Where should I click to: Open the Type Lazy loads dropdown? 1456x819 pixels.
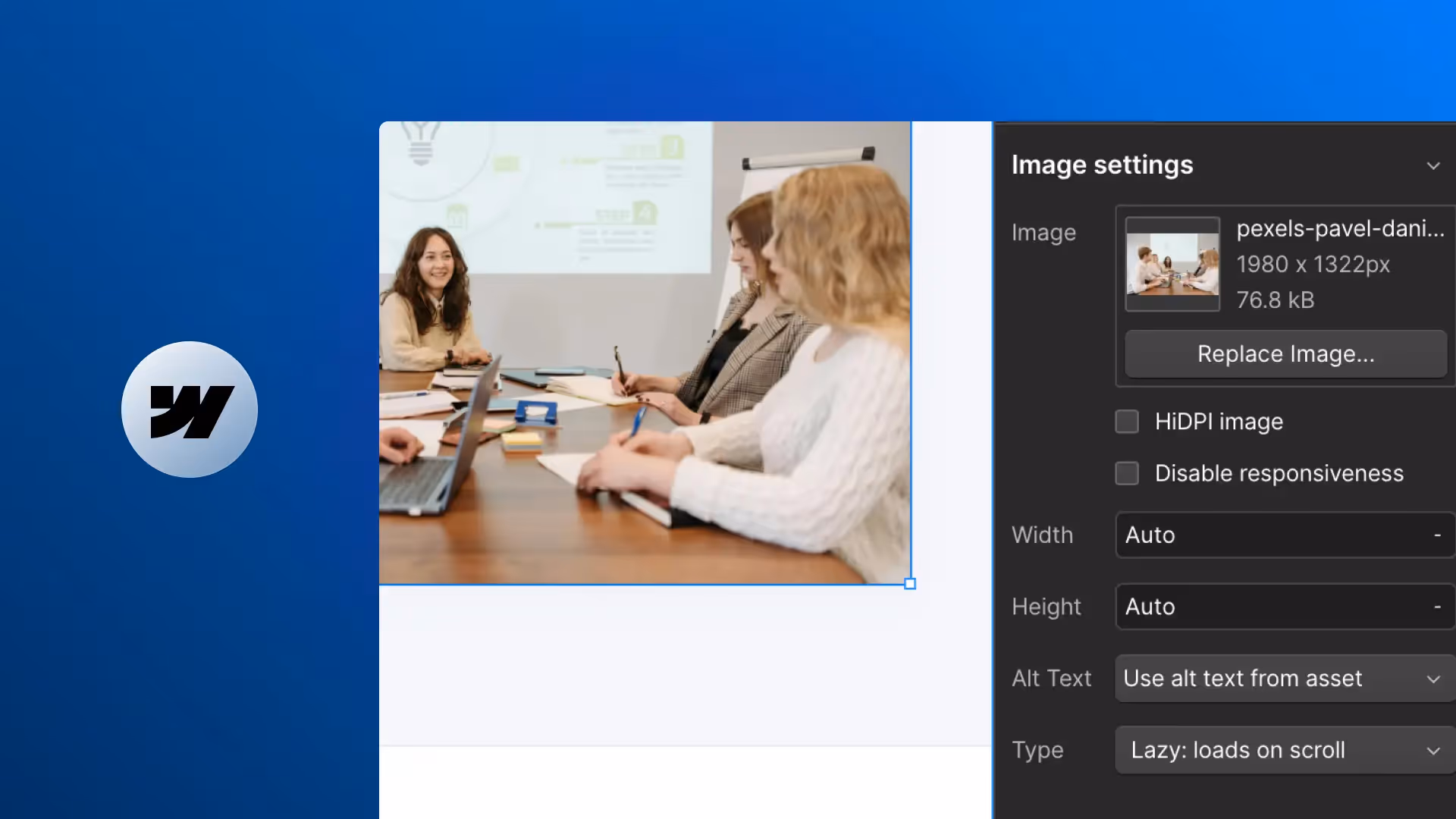1283,751
